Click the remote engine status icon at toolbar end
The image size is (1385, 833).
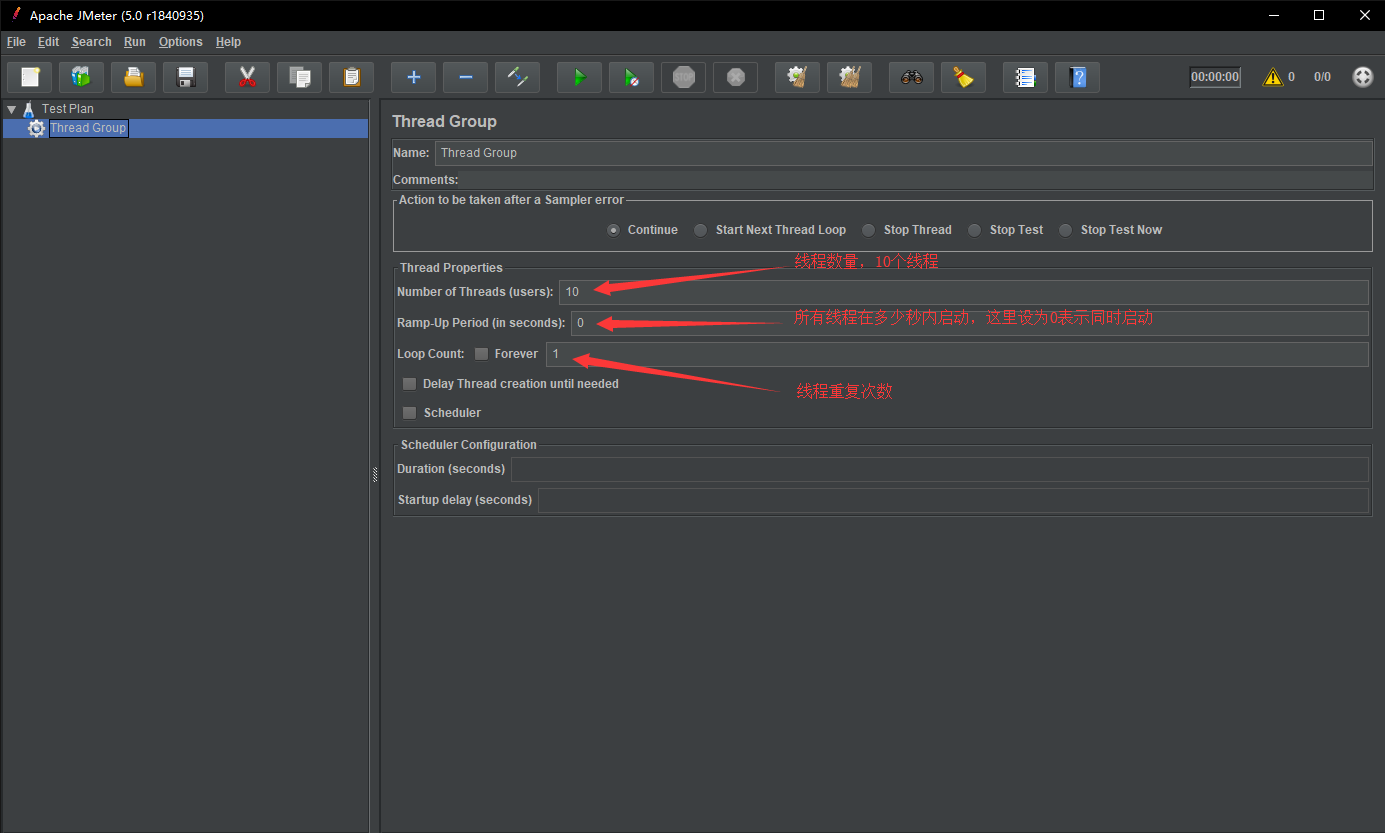click(1363, 77)
